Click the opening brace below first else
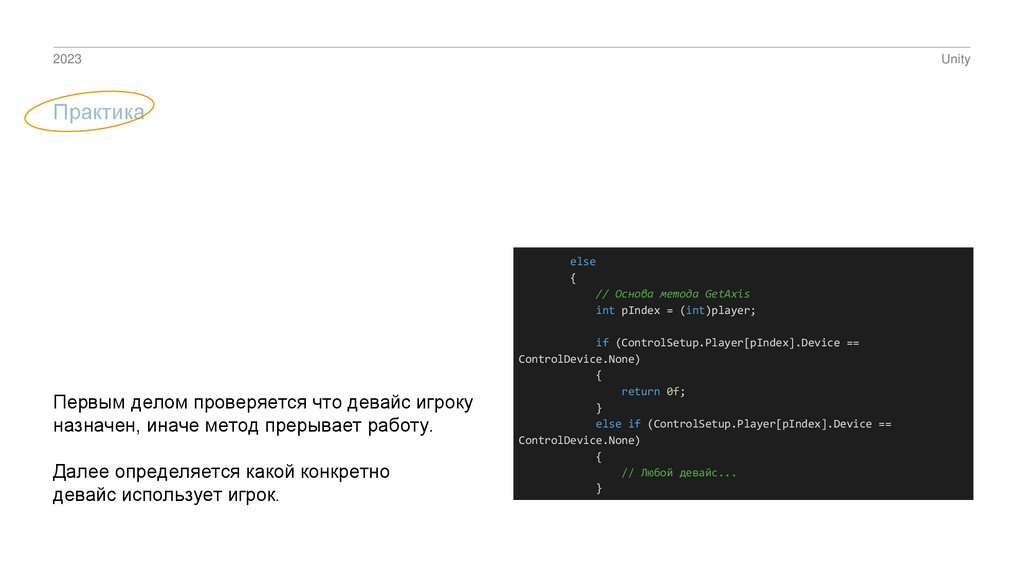The height and width of the screenshot is (574, 1024). pos(573,278)
